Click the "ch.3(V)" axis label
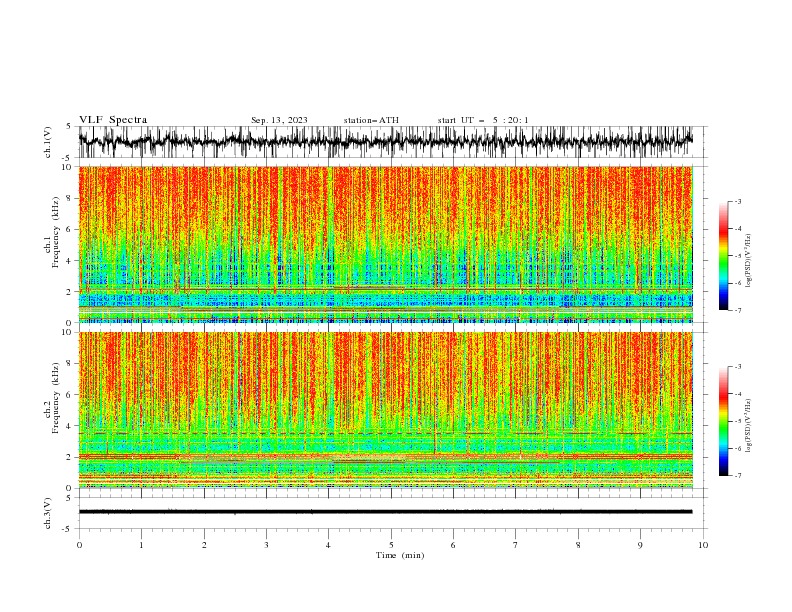This screenshot has height=612, width=792. [48, 514]
